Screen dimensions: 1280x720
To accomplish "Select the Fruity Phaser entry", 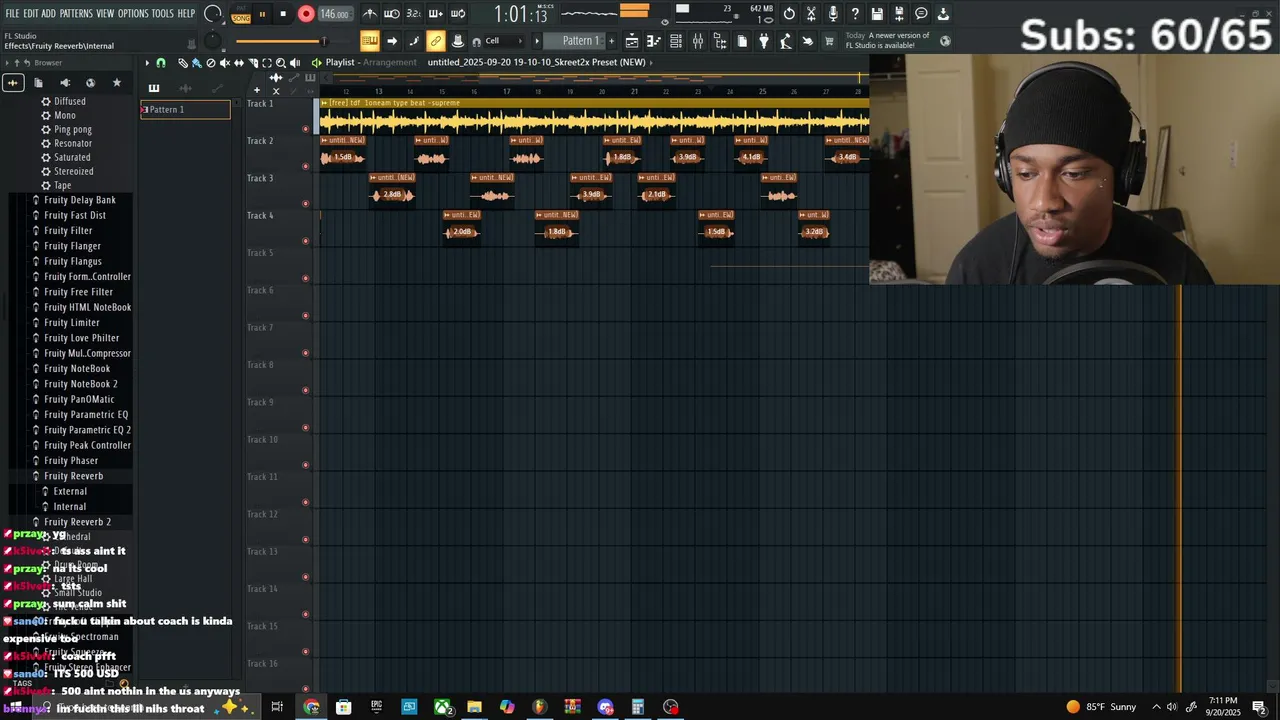I will pos(71,461).
